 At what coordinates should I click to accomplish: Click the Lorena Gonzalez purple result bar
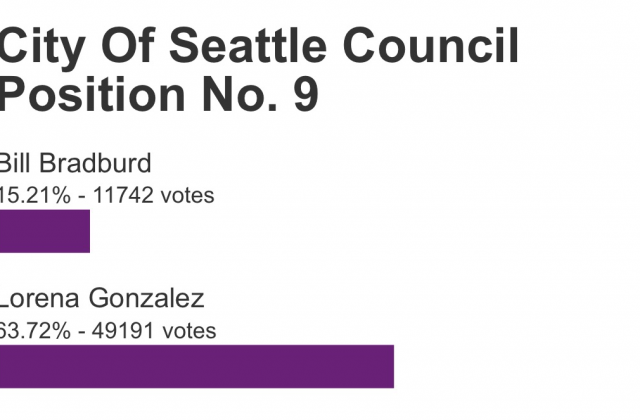coord(197,366)
